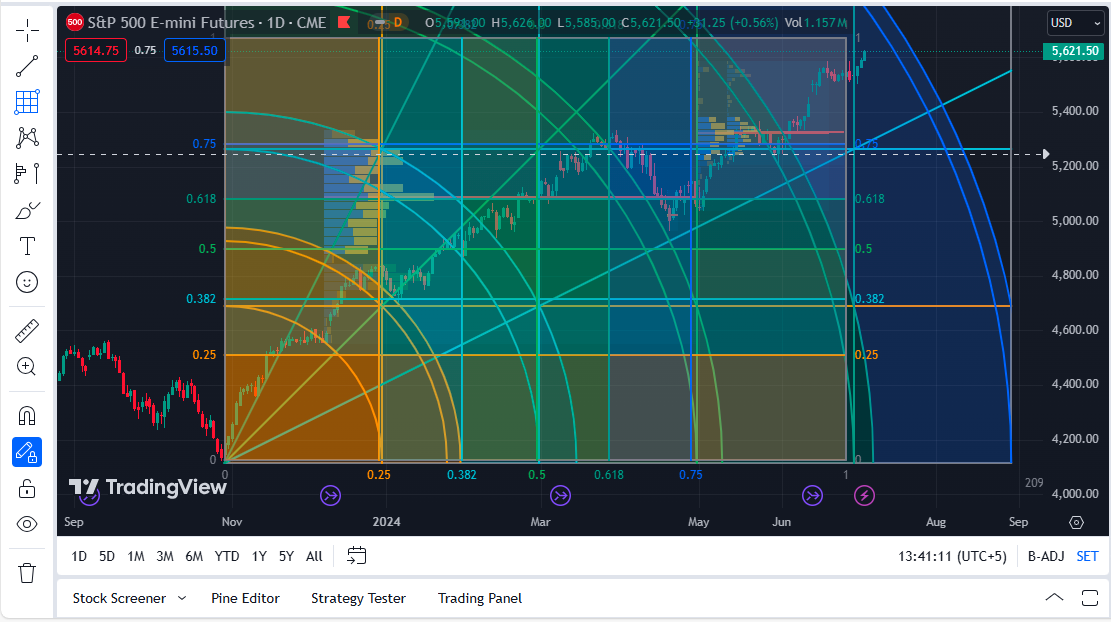Open the Stock Screener tab

[x=119, y=598]
